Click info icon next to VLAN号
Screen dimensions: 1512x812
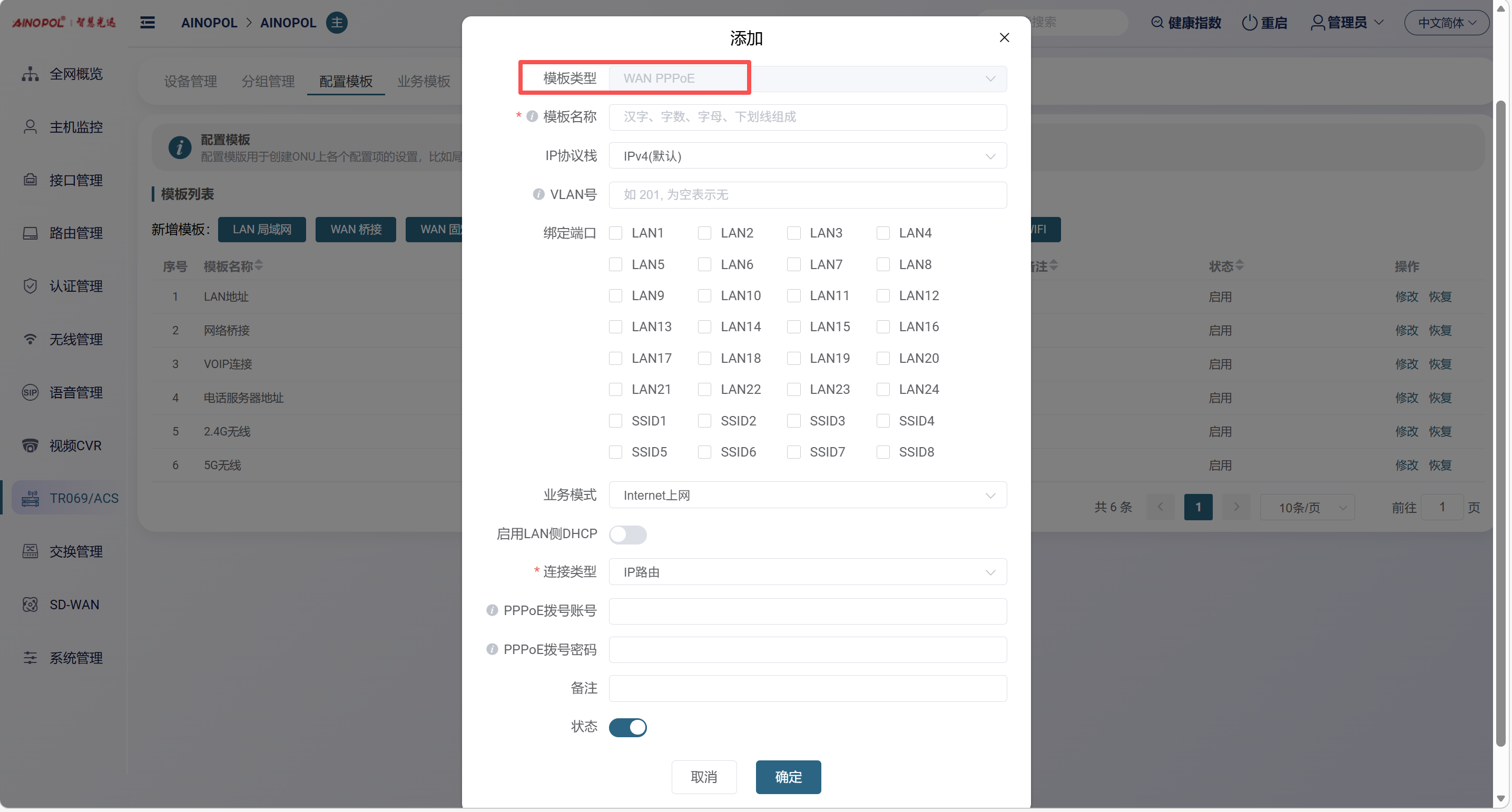538,194
